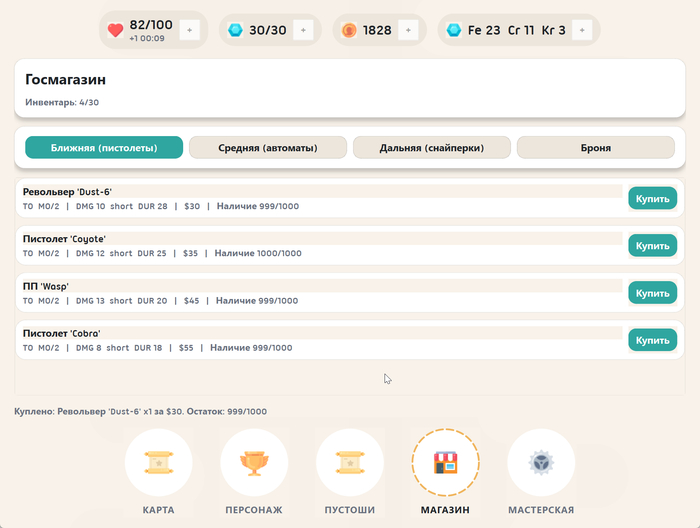
Task: Select the Ближняя (пистолеты) tab
Action: 104,148
